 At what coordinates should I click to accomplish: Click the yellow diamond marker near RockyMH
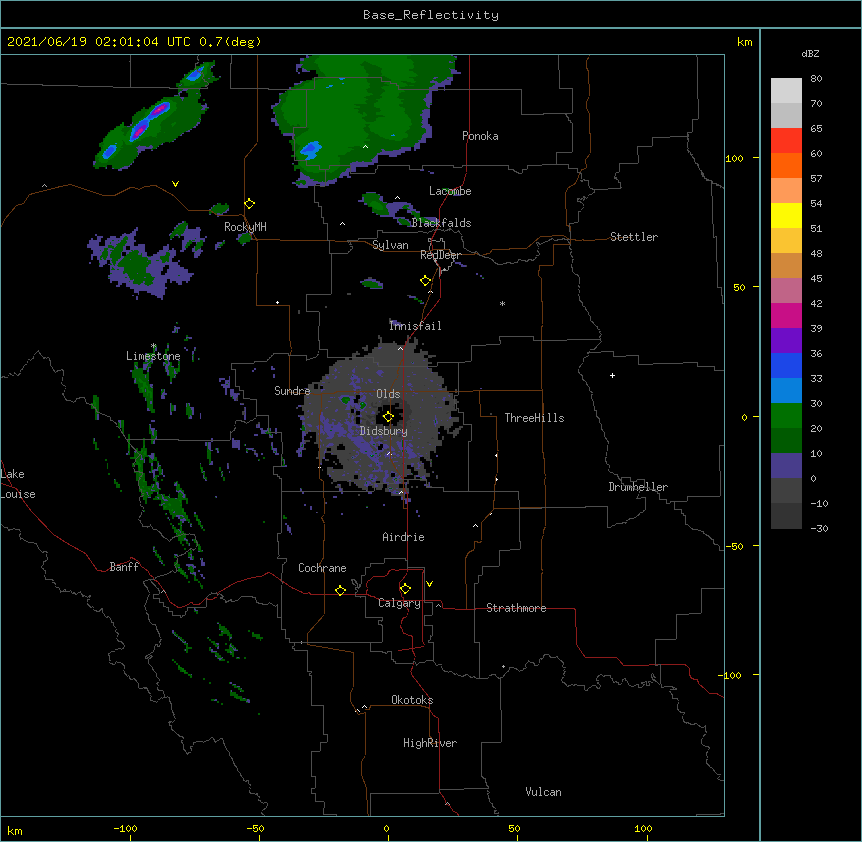[250, 204]
